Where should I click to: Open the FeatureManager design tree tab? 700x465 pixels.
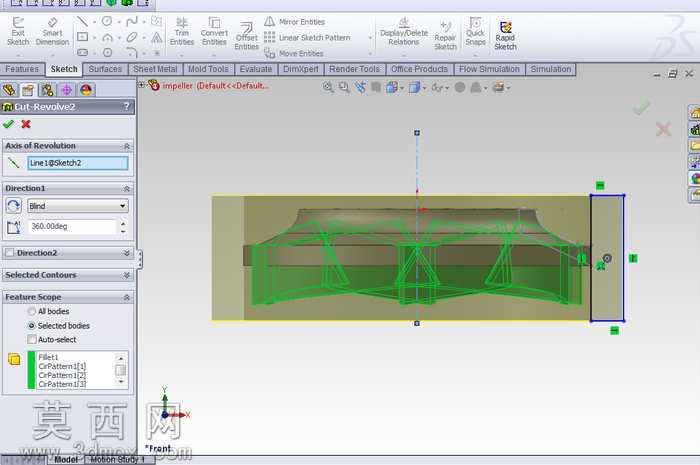[9, 90]
